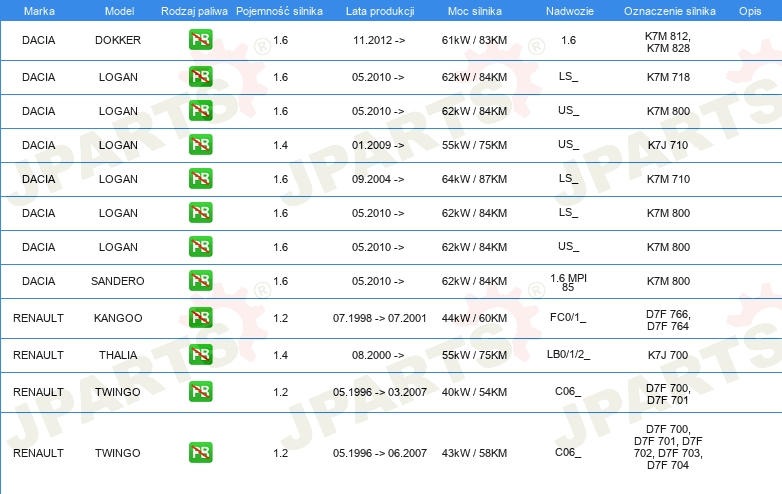Click 55kW / 75KM in the THALIA row

click(474, 355)
